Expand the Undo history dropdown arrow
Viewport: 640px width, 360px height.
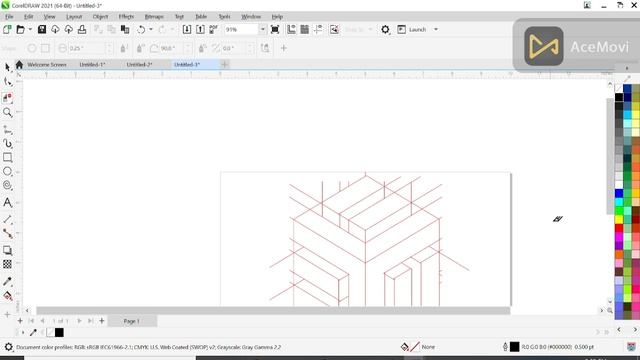151,29
